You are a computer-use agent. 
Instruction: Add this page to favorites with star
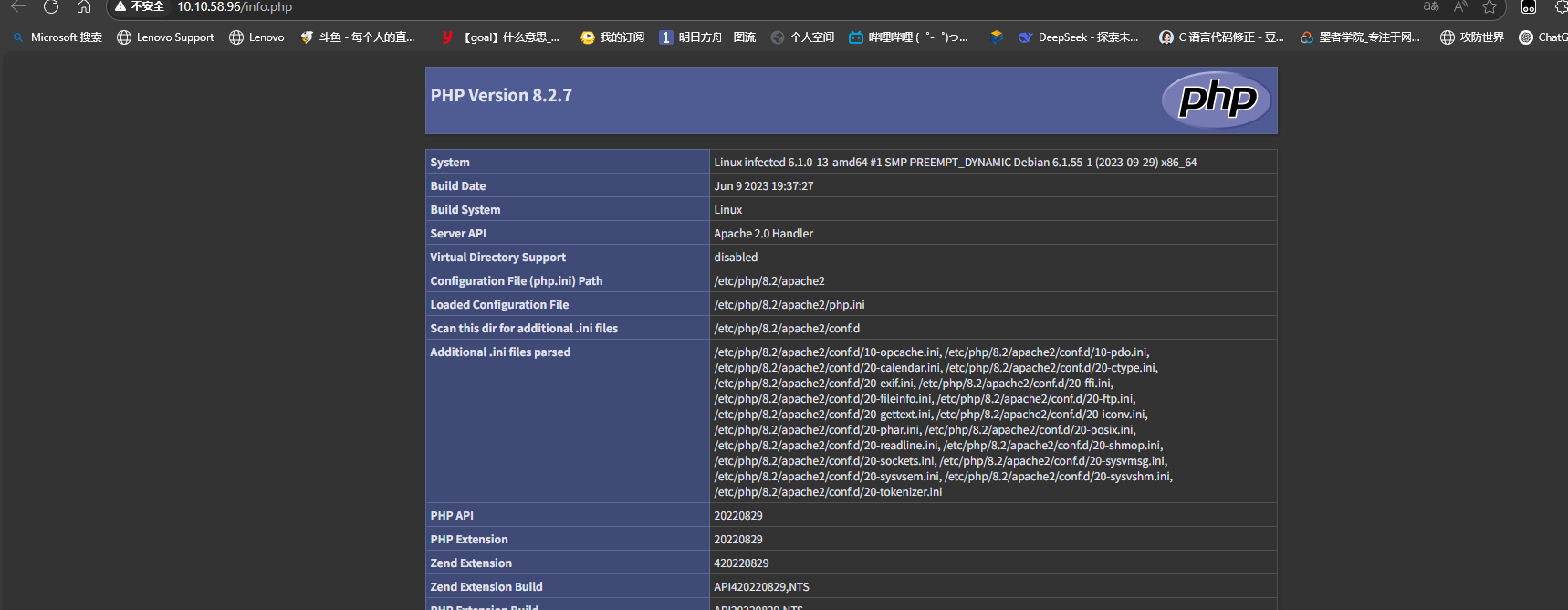1490,7
